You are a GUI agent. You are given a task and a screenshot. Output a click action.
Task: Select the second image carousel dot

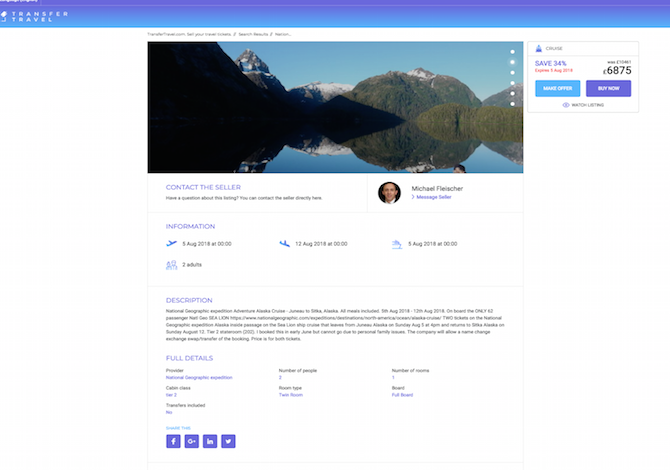click(513, 62)
